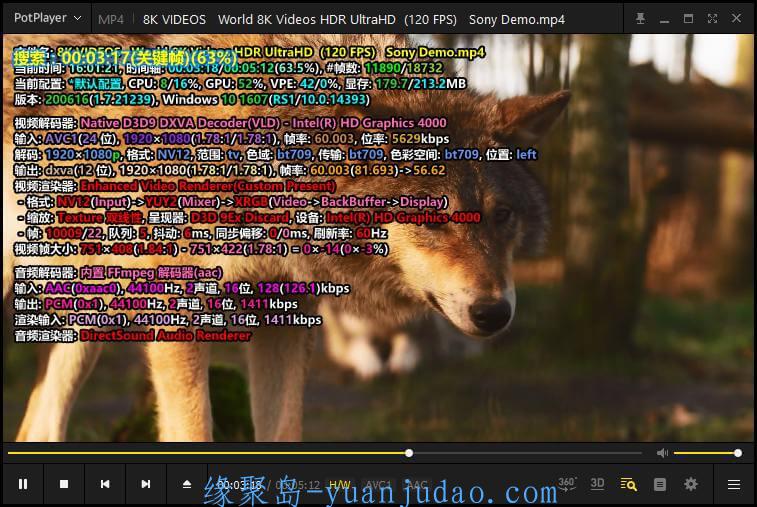Open the PotPlayer dropdown menu
The width and height of the screenshot is (757, 507).
point(47,18)
